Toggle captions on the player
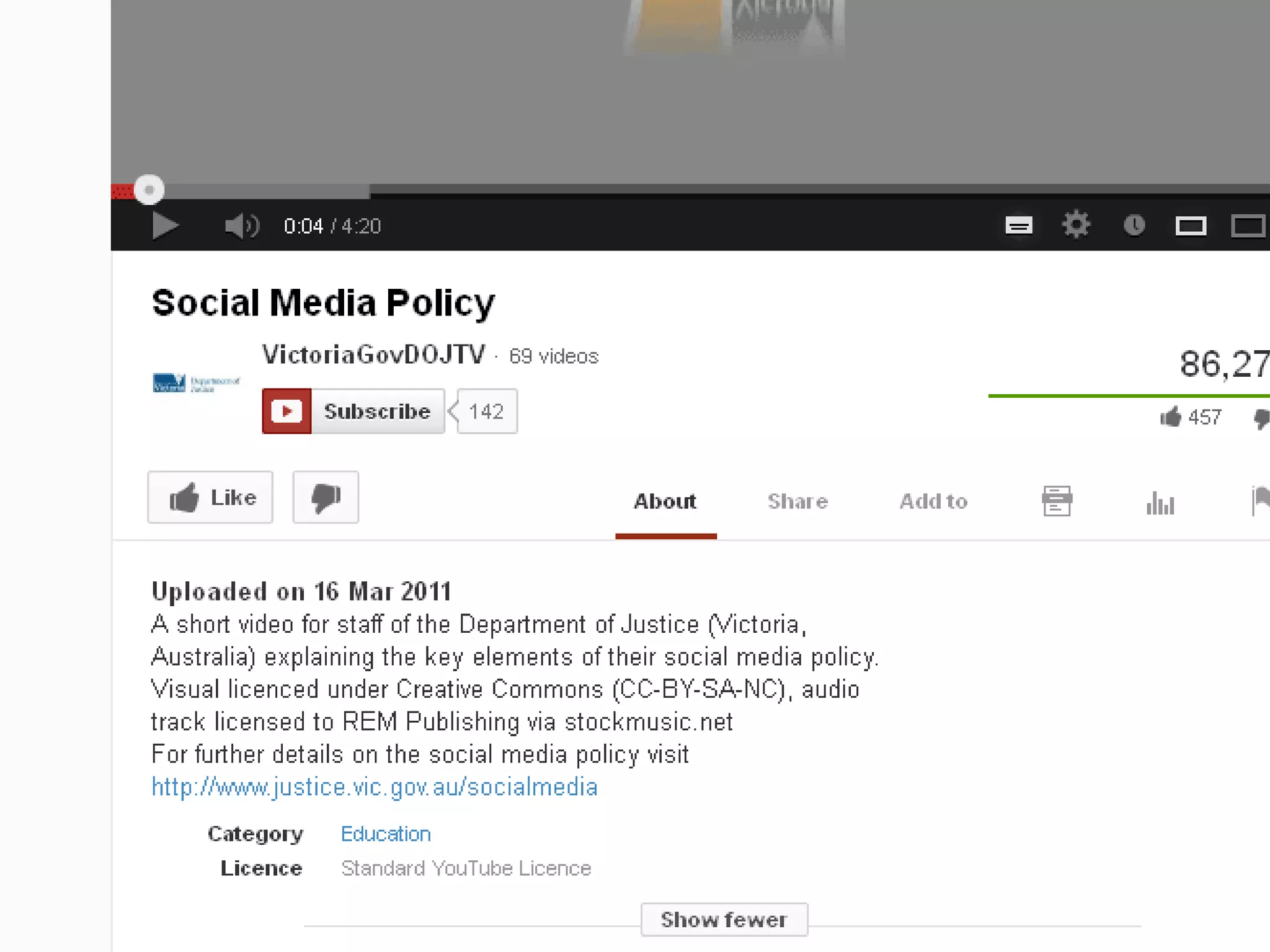Screen dimensions: 1270x952 pyautogui.click(x=1018, y=226)
